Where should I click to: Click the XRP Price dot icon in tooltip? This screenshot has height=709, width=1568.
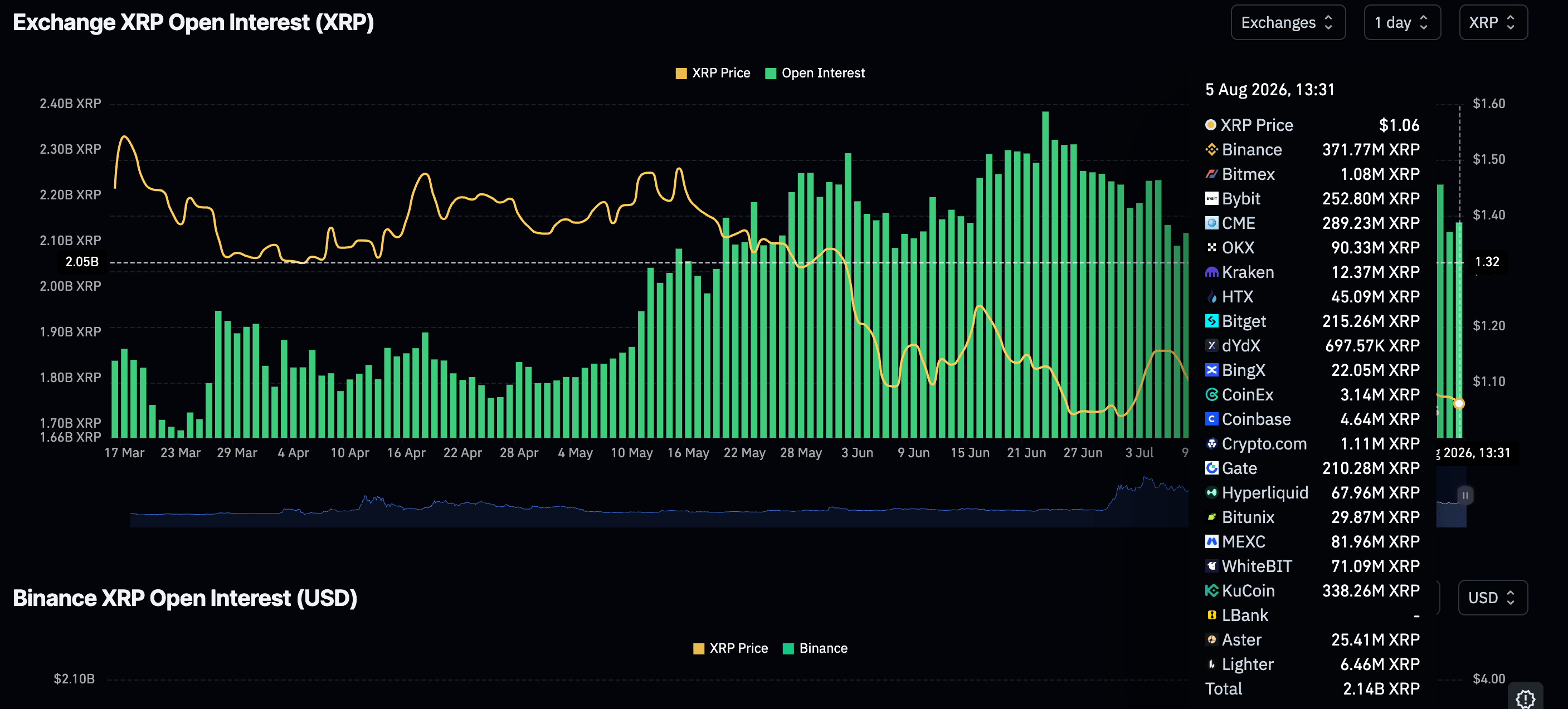(1211, 125)
